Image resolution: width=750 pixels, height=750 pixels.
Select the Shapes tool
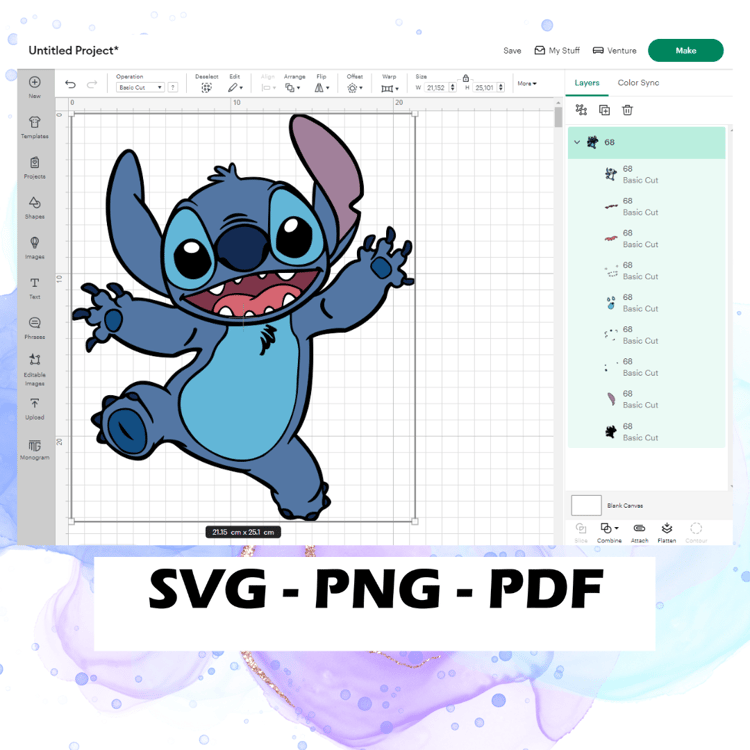click(x=34, y=207)
